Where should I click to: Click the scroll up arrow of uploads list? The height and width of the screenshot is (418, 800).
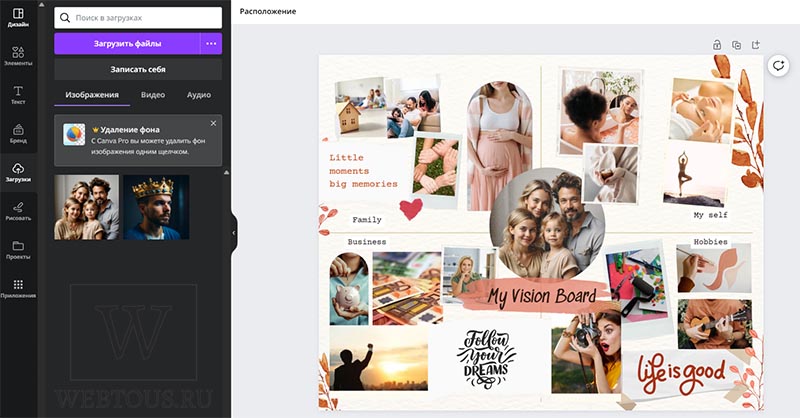[227, 173]
